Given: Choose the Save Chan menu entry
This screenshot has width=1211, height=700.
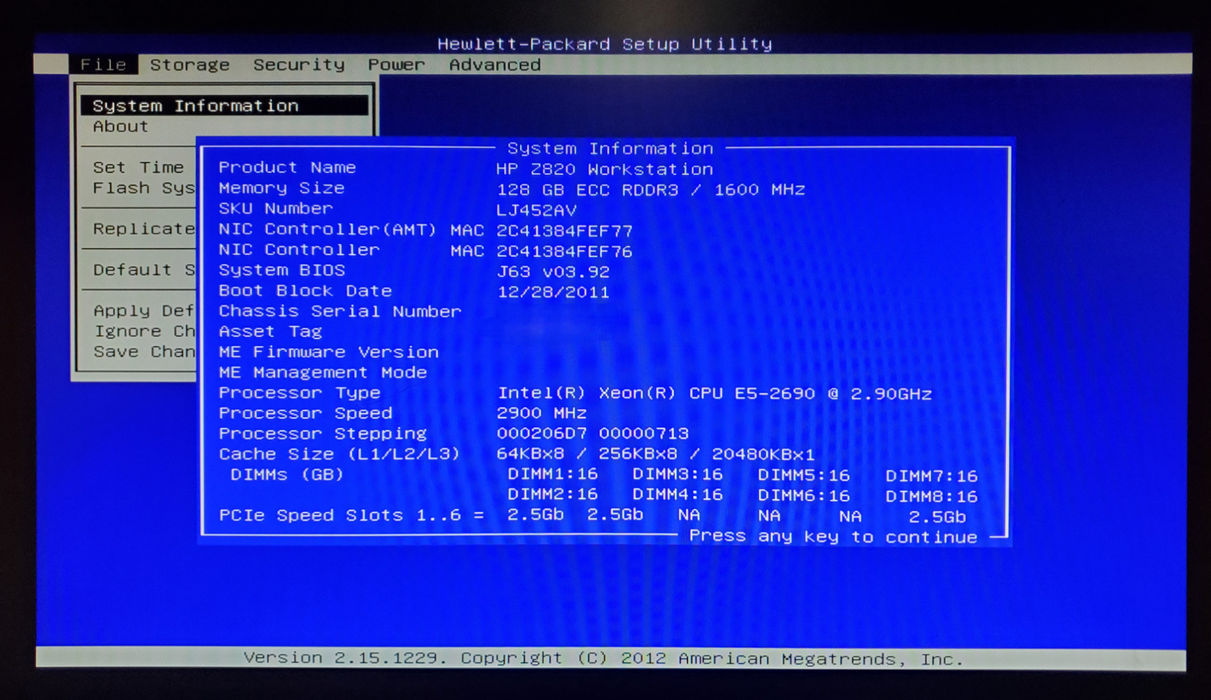Looking at the screenshot, I should [x=145, y=351].
